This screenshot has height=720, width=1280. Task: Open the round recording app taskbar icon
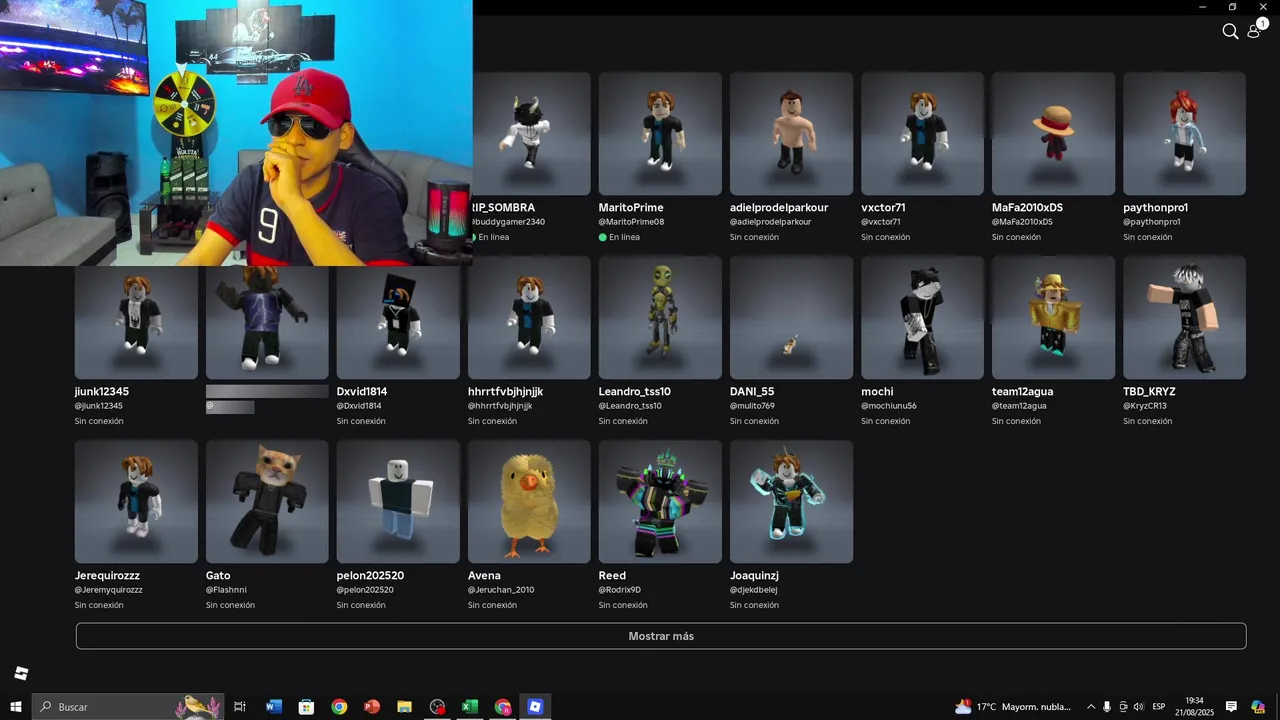coord(437,707)
